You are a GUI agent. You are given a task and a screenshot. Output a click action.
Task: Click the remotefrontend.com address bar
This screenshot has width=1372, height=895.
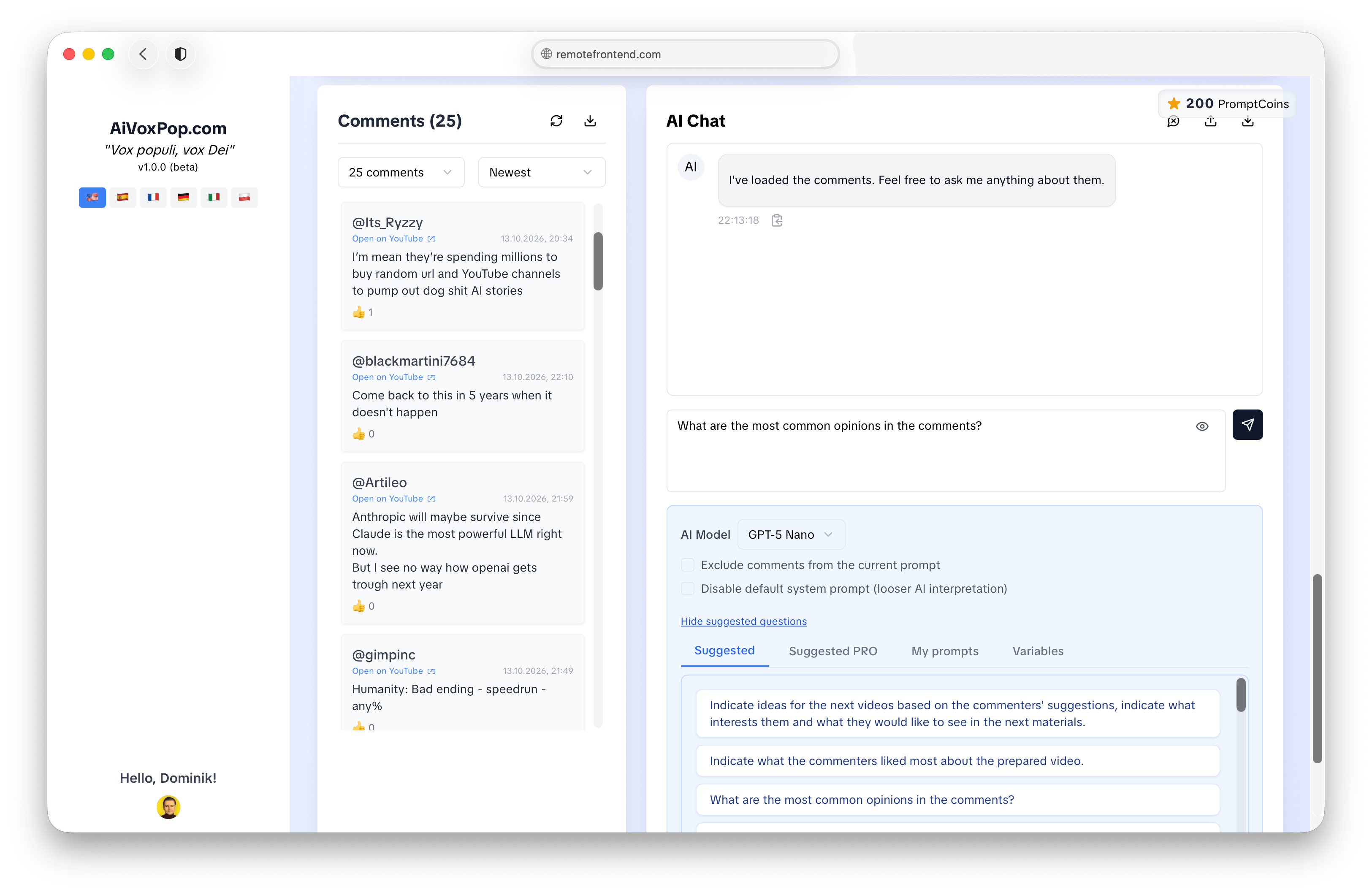click(685, 54)
